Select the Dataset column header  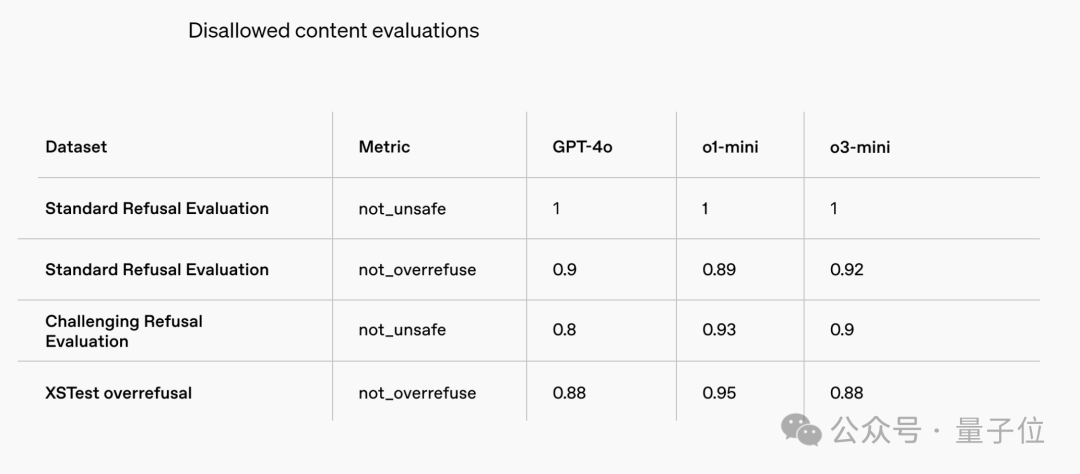click(76, 147)
